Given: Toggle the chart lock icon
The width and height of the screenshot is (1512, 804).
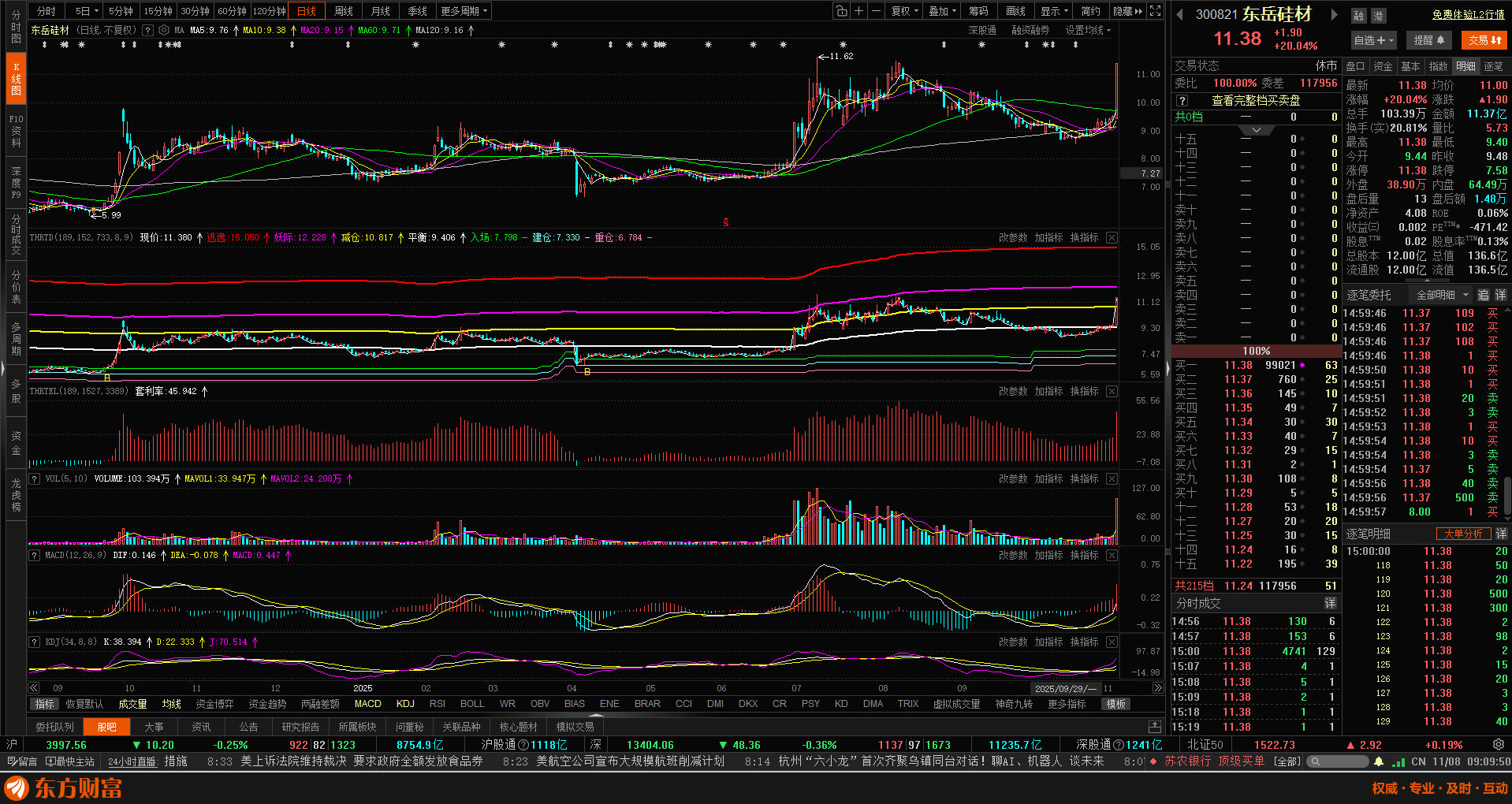Looking at the screenshot, I should click(x=842, y=11).
